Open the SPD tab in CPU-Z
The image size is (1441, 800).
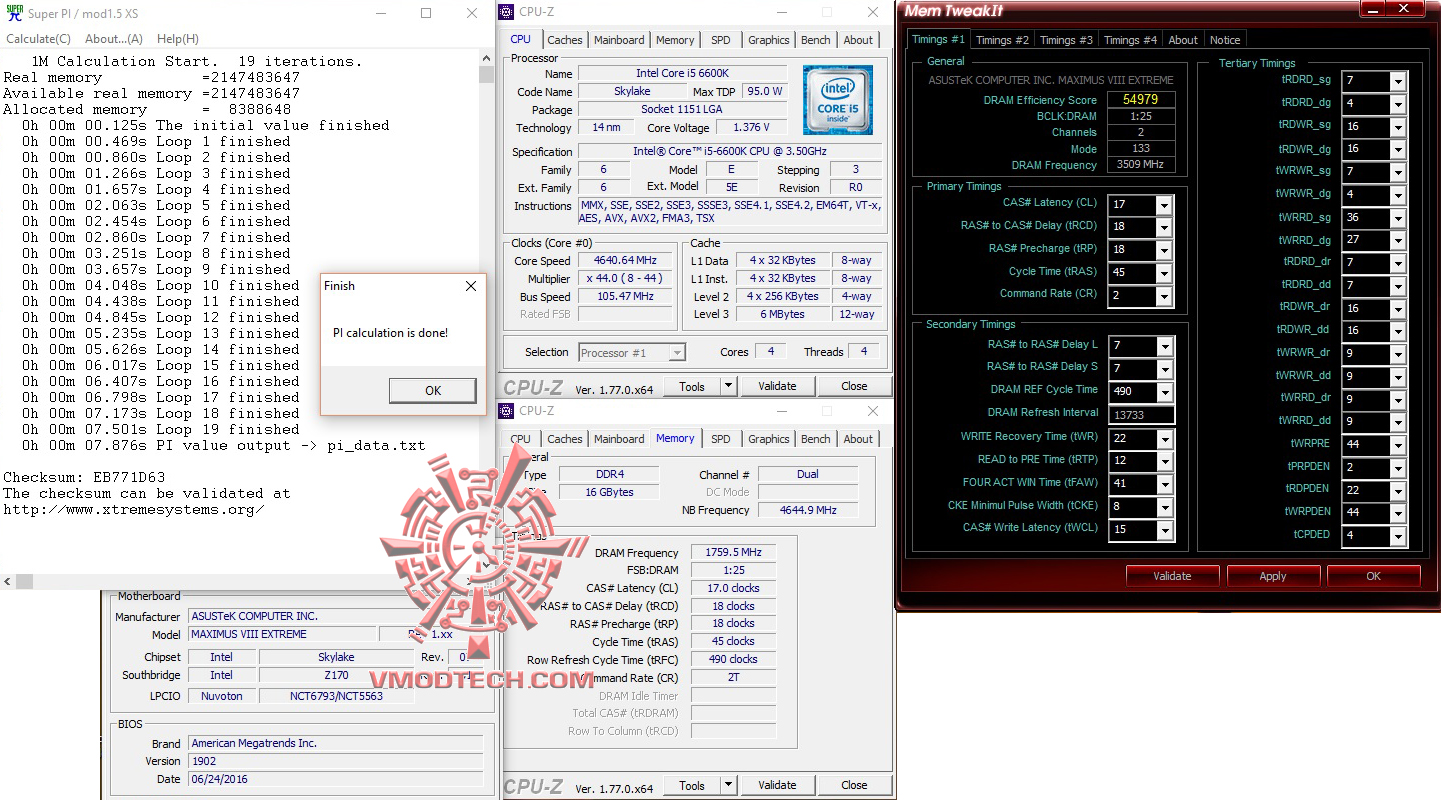[x=720, y=39]
